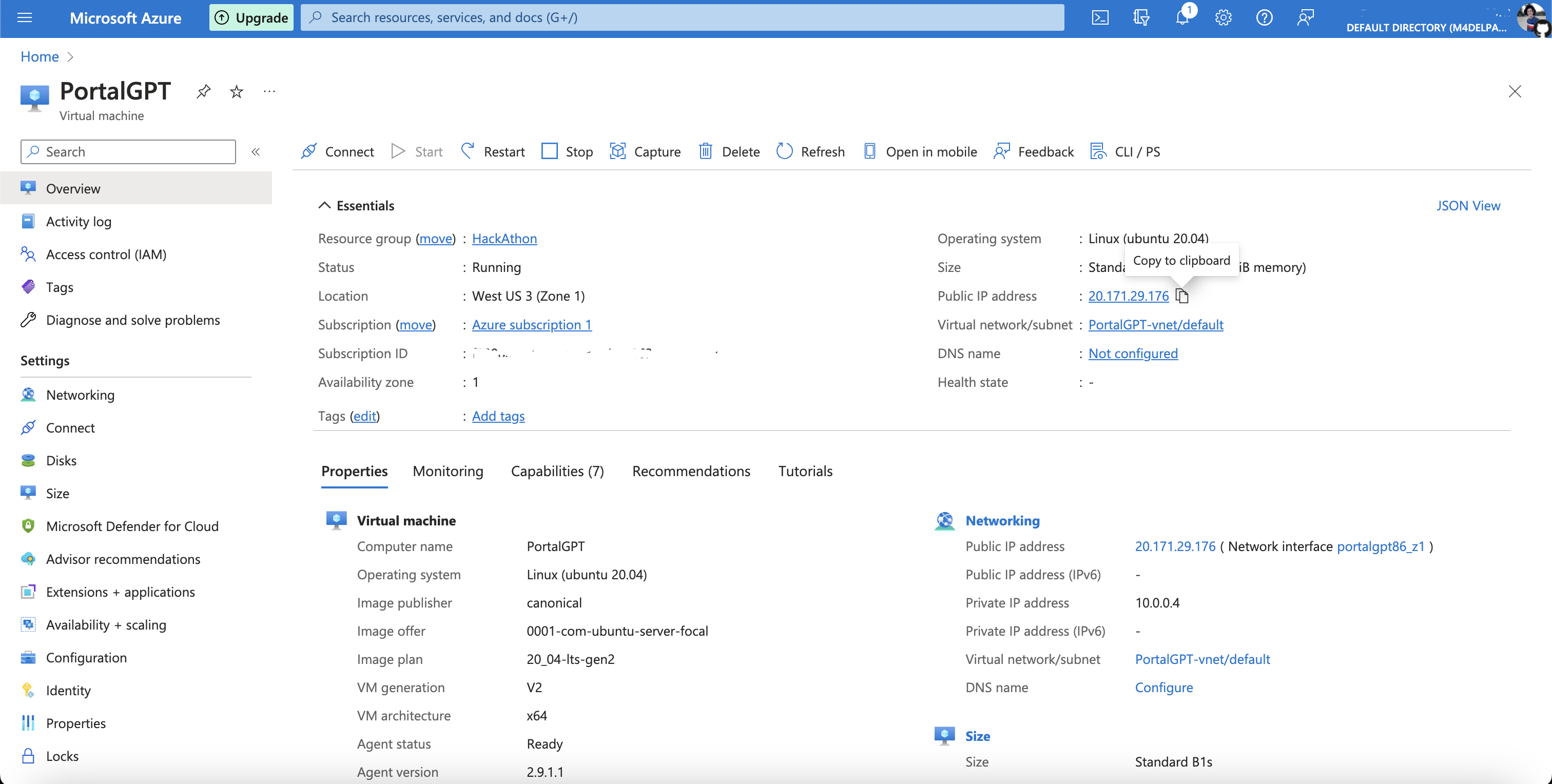The width and height of the screenshot is (1552, 784).
Task: Collapse the Essentials section
Action: click(325, 205)
